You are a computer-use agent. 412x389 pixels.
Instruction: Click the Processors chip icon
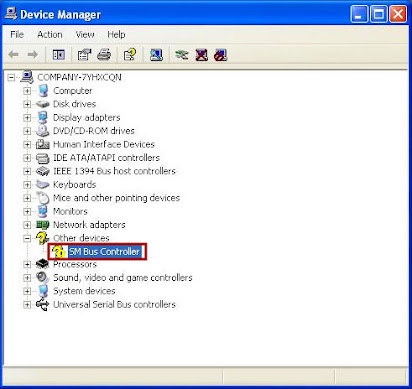(43, 264)
